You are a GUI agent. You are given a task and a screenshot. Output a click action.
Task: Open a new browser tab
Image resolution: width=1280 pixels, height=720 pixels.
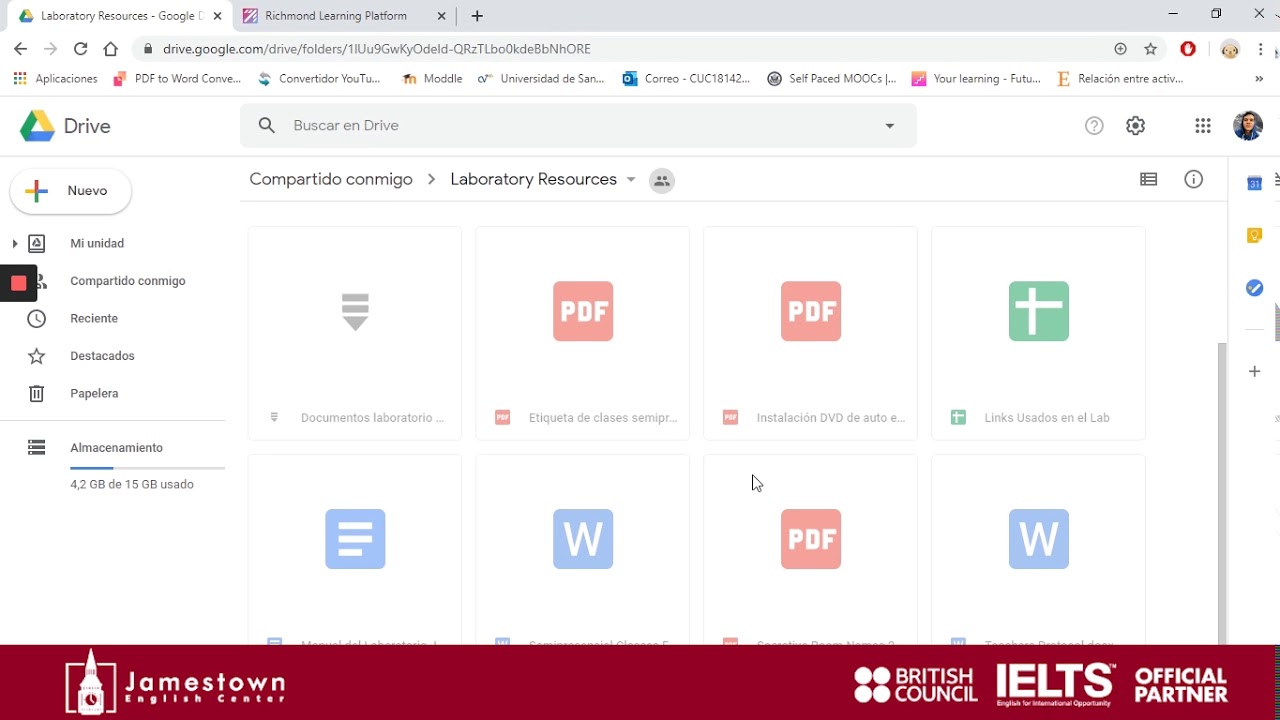[x=477, y=16]
